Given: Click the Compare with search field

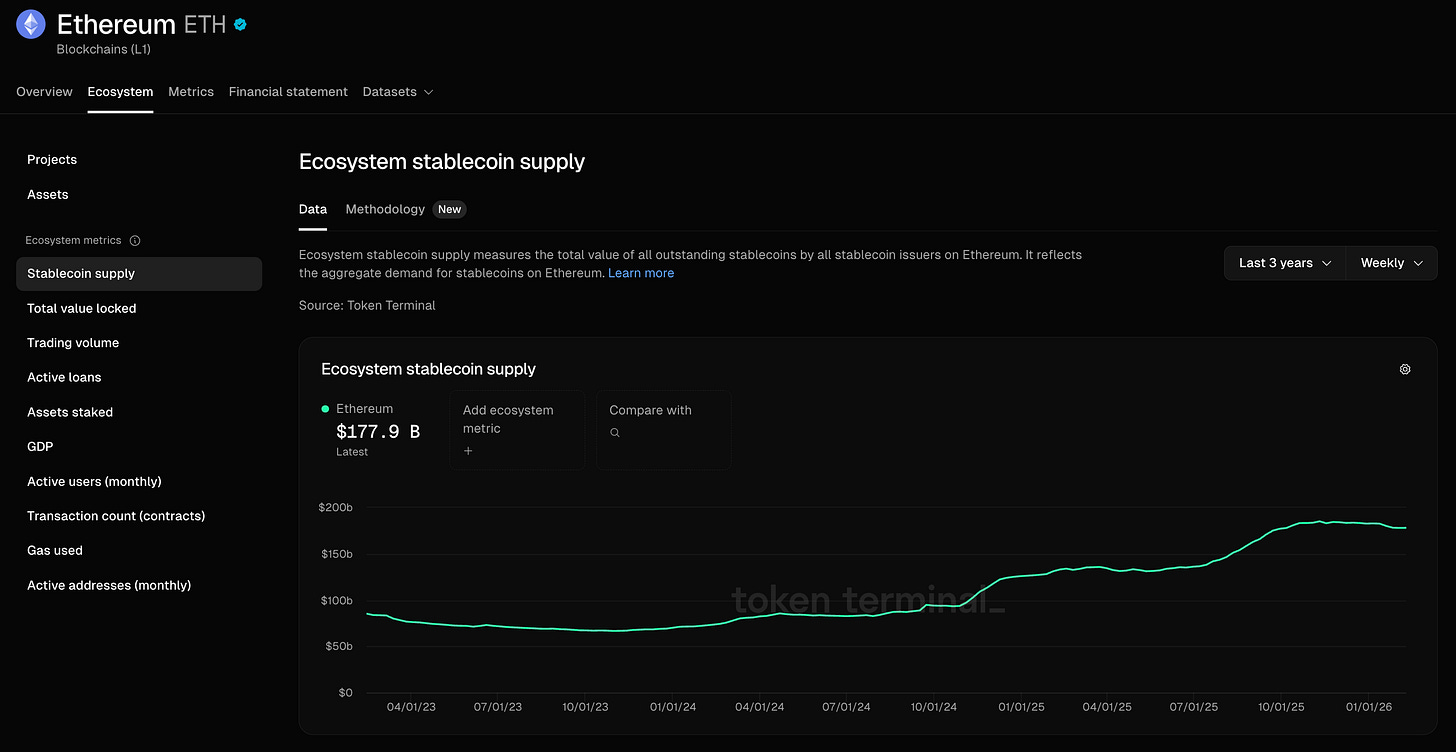Looking at the screenshot, I should click(664, 429).
